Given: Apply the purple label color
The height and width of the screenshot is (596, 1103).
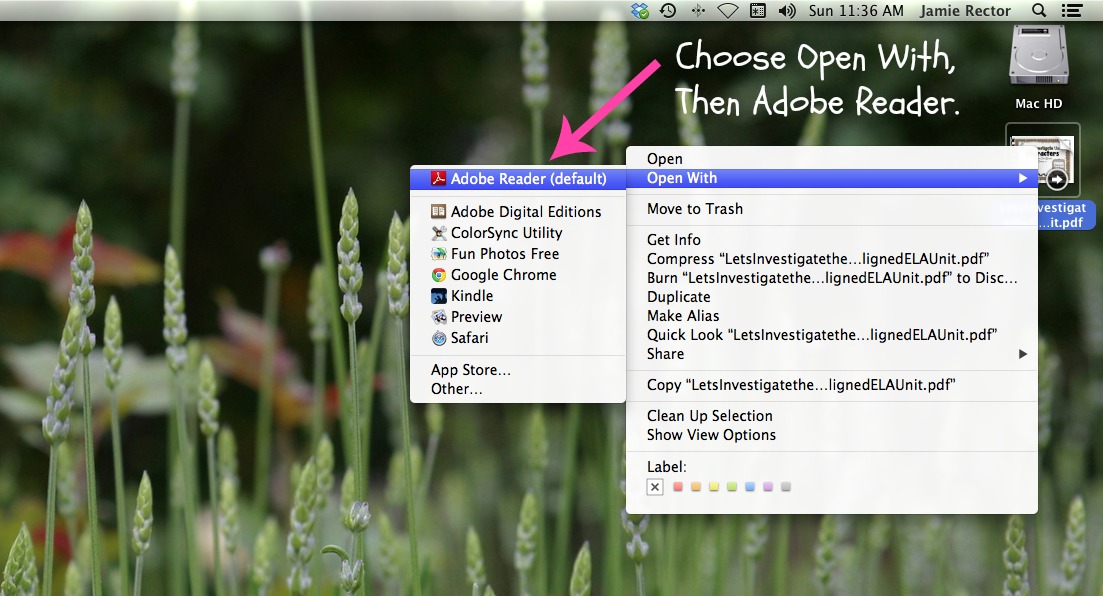Looking at the screenshot, I should pos(768,486).
